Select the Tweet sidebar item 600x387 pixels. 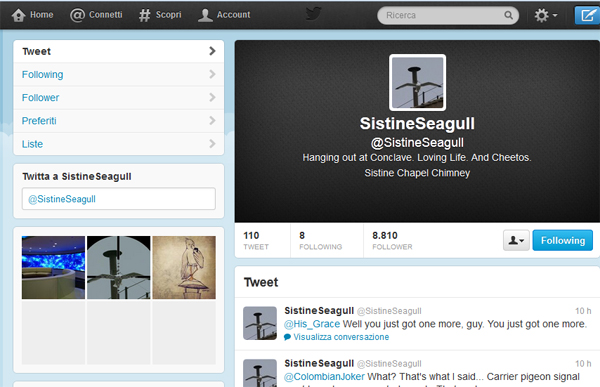pos(119,51)
